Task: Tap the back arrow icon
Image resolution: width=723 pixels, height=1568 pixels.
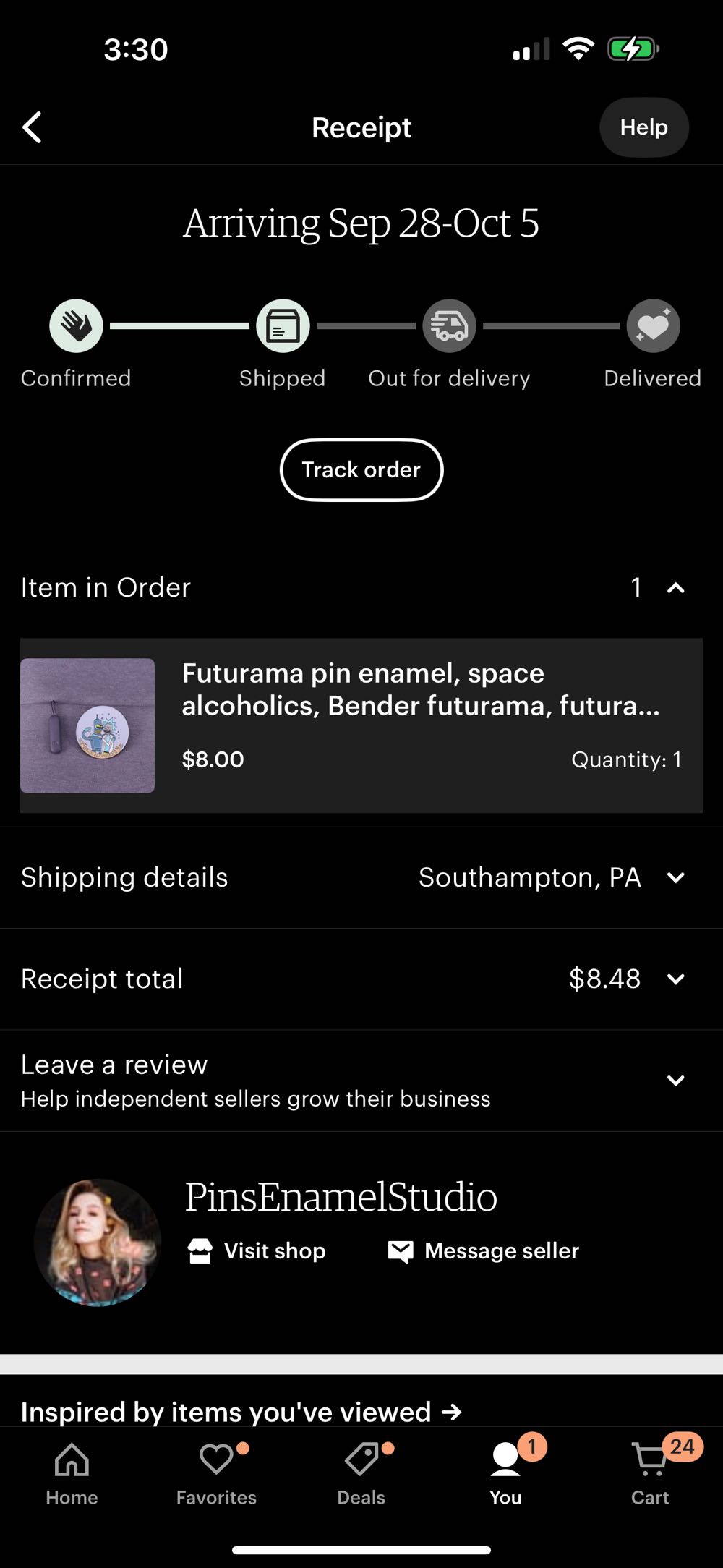Action: (x=33, y=127)
